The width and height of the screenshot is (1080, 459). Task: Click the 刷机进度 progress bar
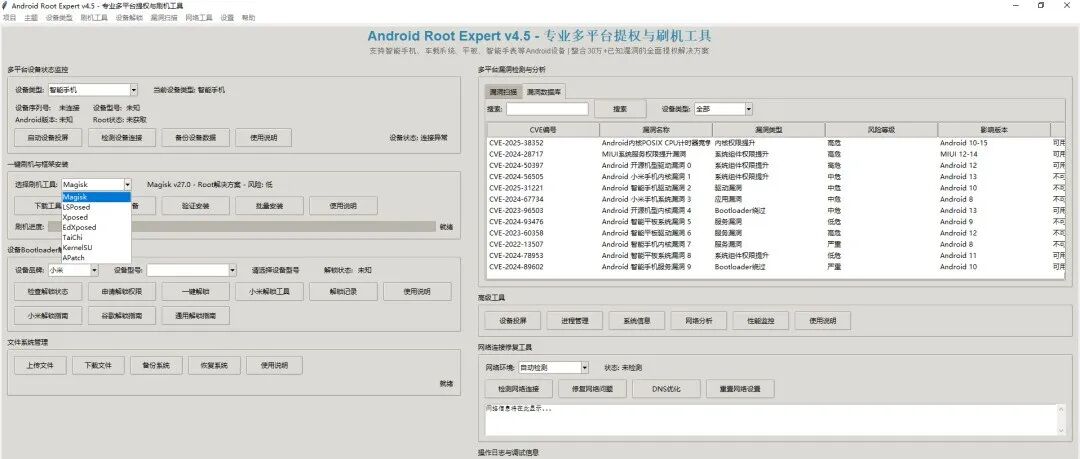click(x=242, y=226)
